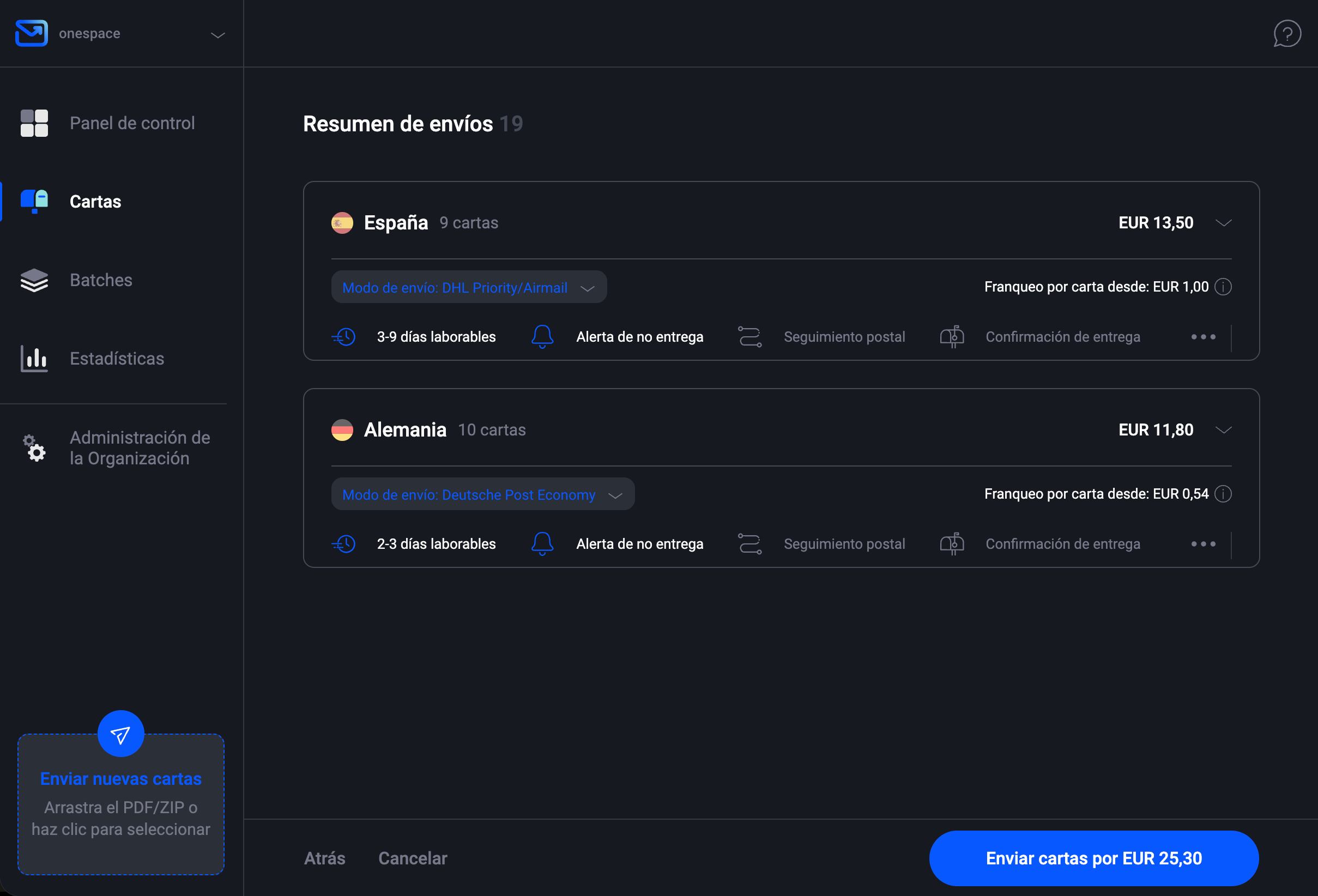Click the paper plane send icon

pos(120,734)
